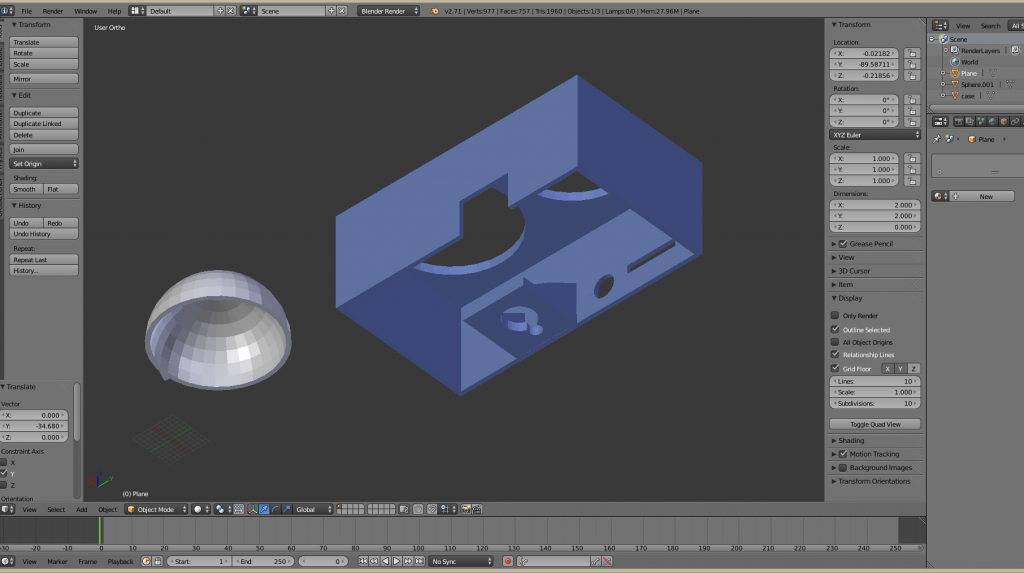The image size is (1024, 573).
Task: Click the Toggle Quad View button
Action: tap(874, 424)
